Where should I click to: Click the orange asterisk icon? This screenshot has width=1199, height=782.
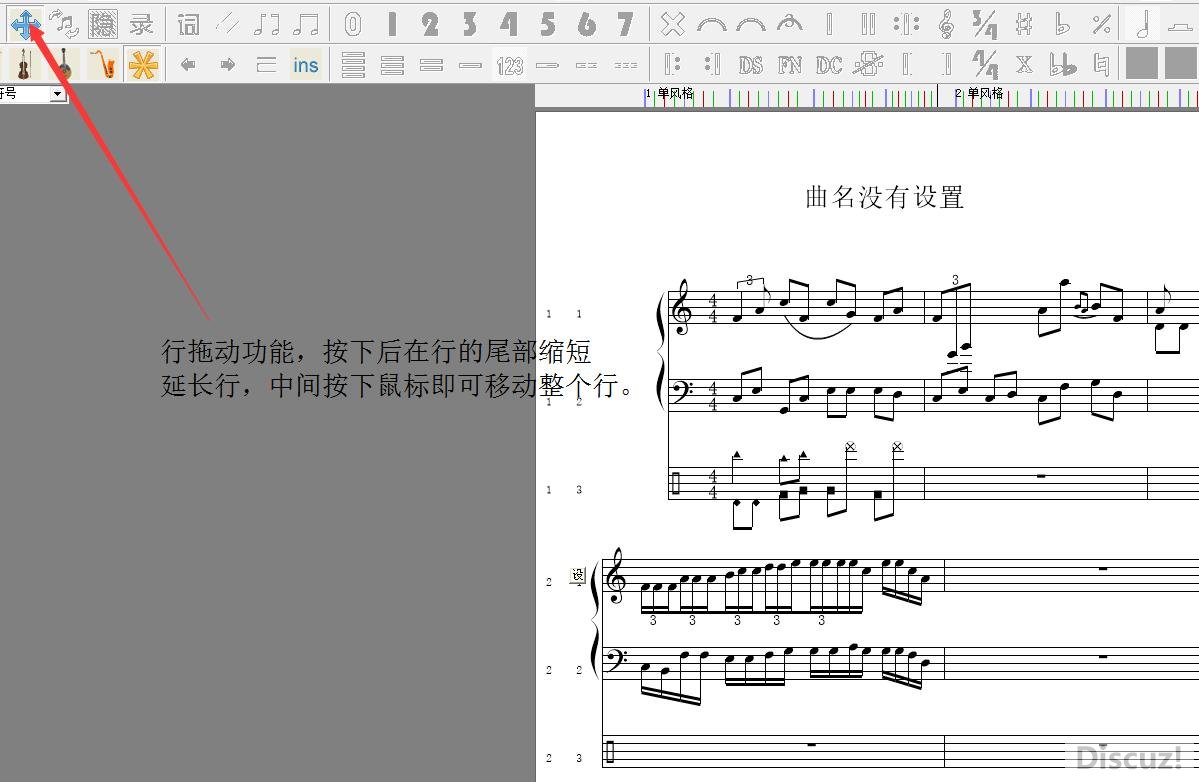(143, 65)
